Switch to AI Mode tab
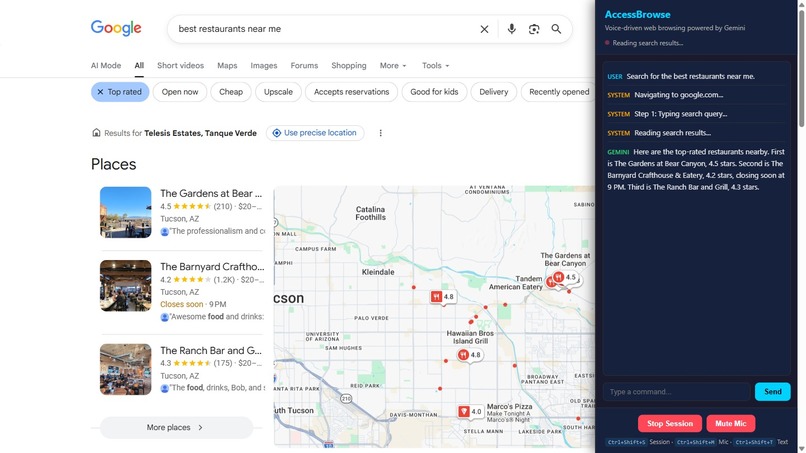Viewport: 806px width, 453px height. click(x=106, y=66)
